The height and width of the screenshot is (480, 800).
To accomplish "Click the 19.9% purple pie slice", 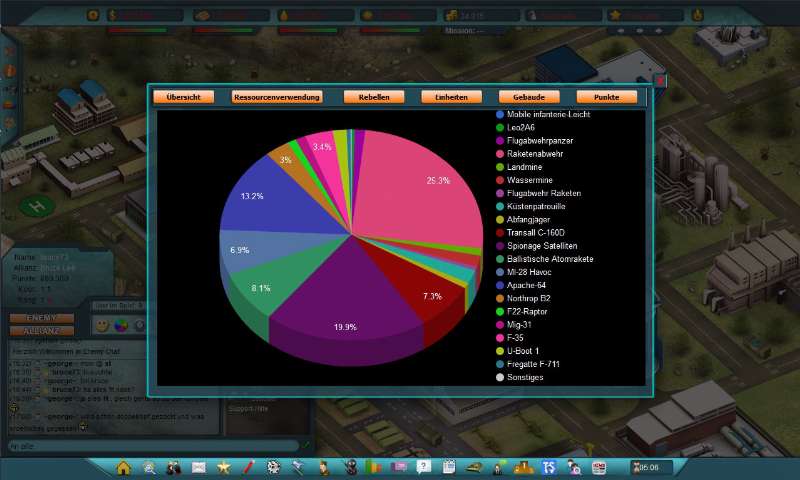I will tap(347, 301).
